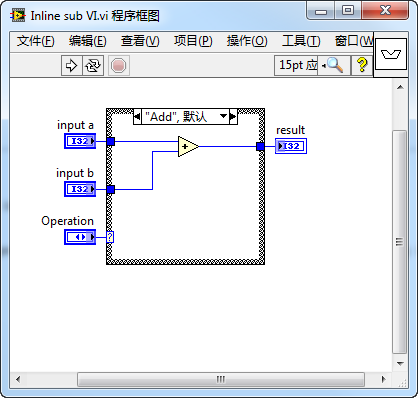Select the Add function triangle node
418x398 pixels.
[188, 146]
